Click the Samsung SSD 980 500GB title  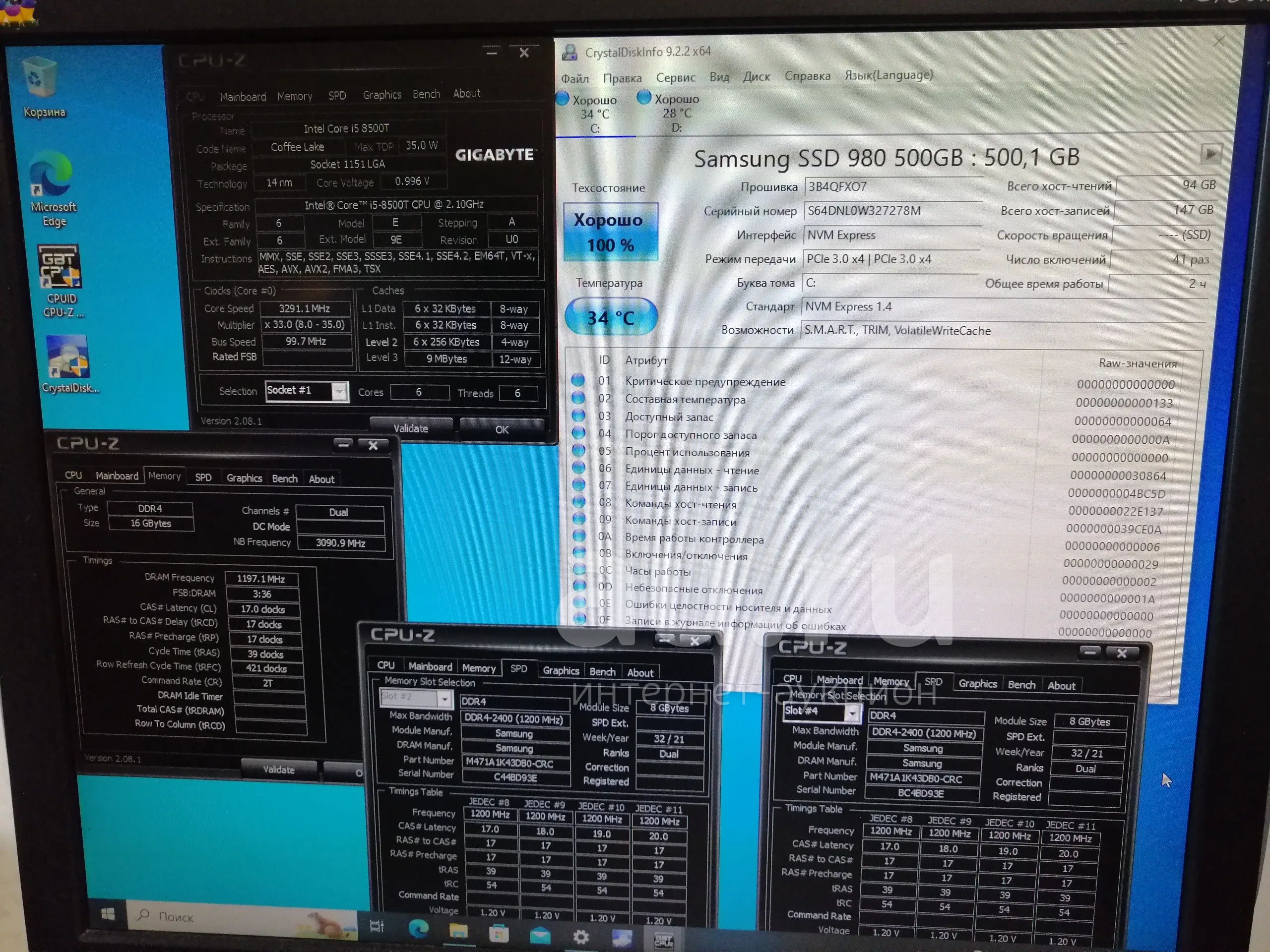[x=887, y=158]
